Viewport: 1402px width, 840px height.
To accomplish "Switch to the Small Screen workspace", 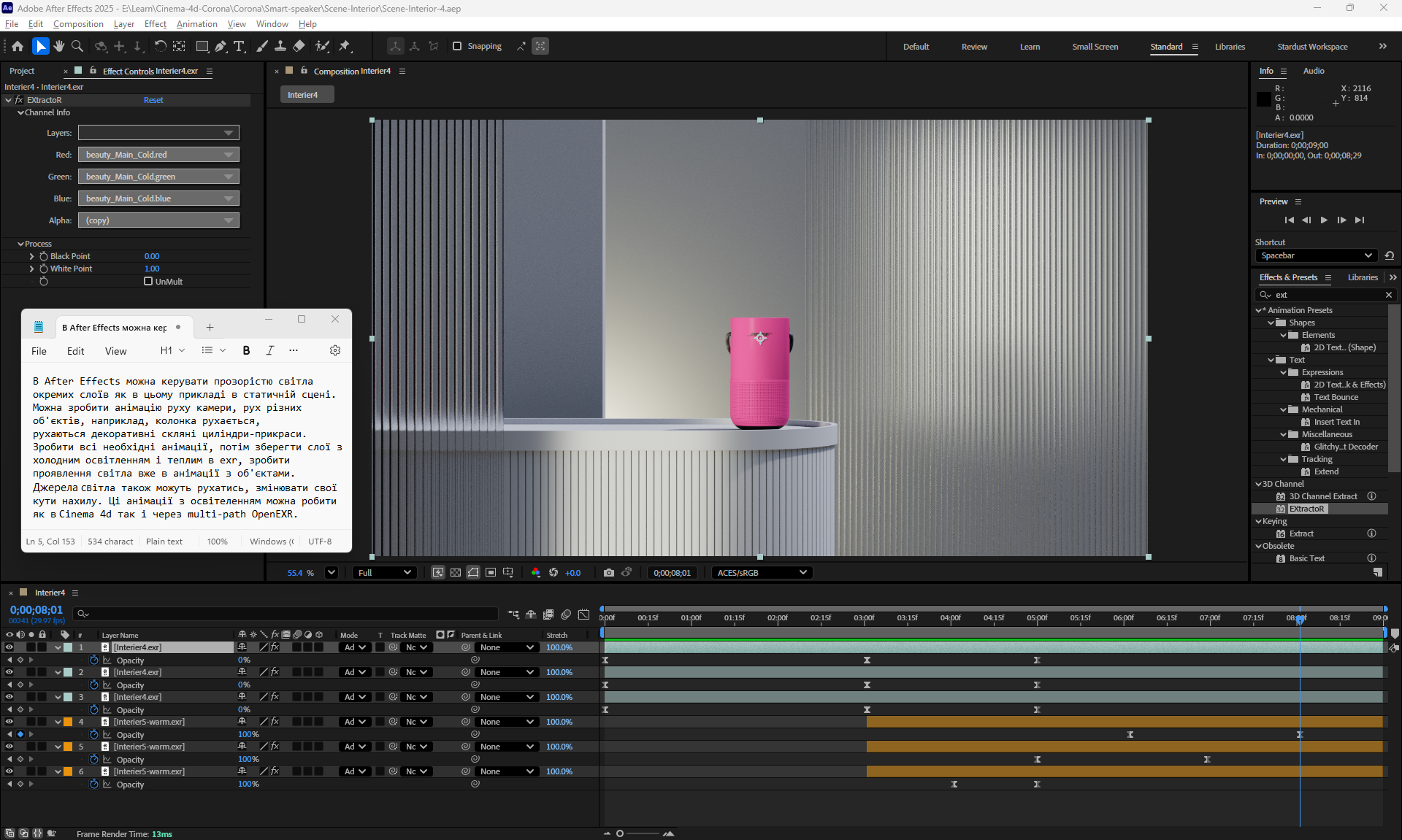I will [1095, 47].
